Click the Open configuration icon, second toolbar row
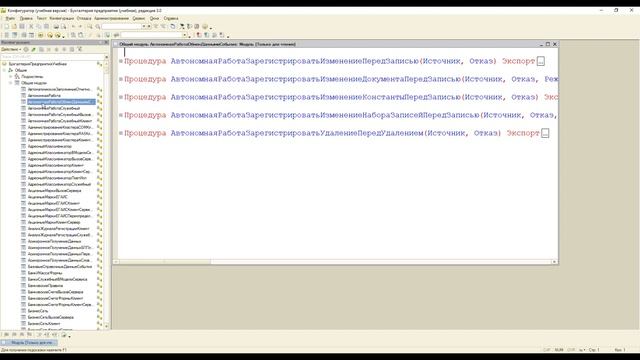640x360 pixels. 7,36
